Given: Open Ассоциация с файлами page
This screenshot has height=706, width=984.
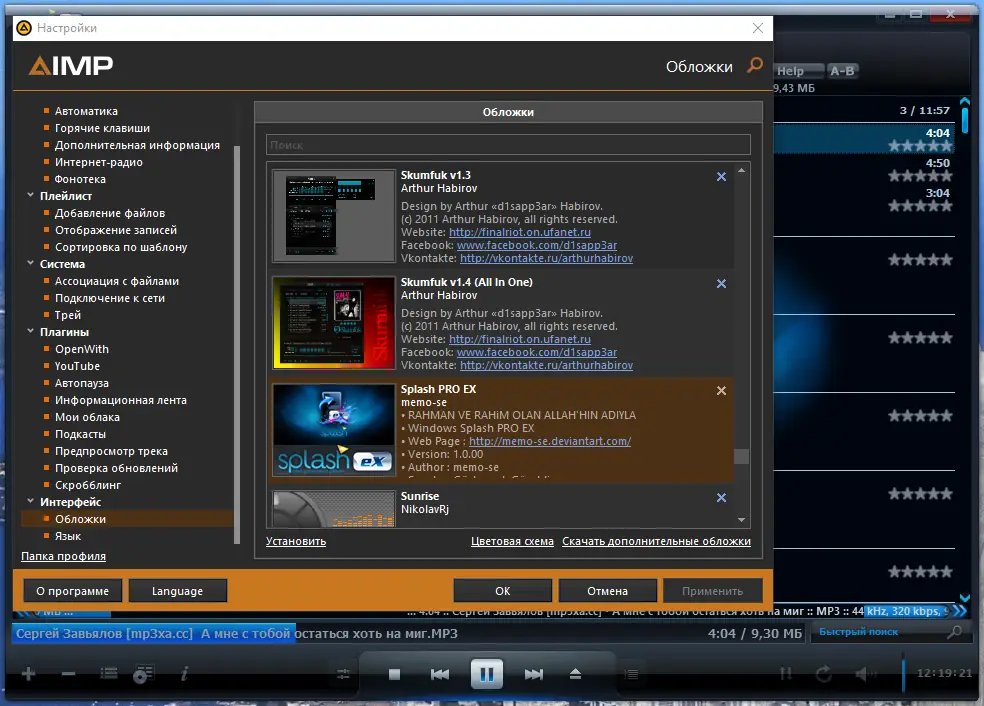Looking at the screenshot, I should point(117,281).
